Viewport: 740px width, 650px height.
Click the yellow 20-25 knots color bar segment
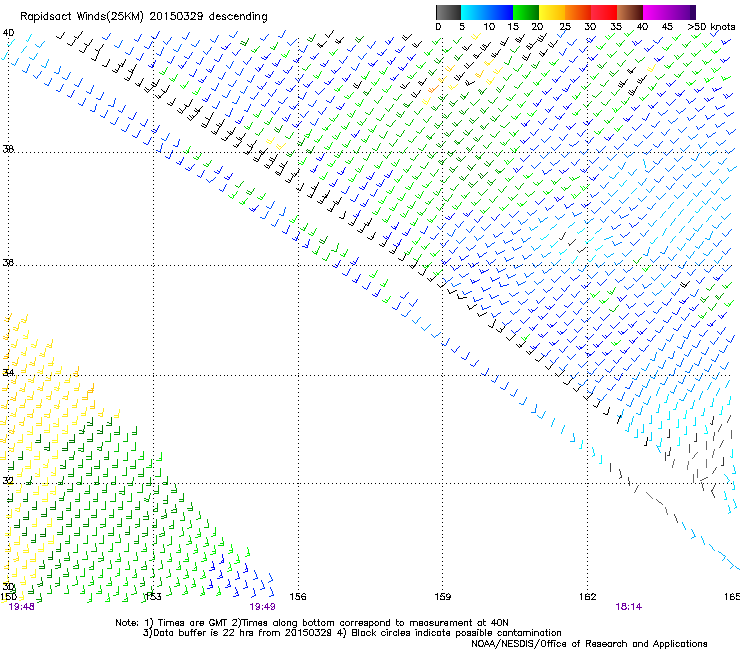point(552,12)
